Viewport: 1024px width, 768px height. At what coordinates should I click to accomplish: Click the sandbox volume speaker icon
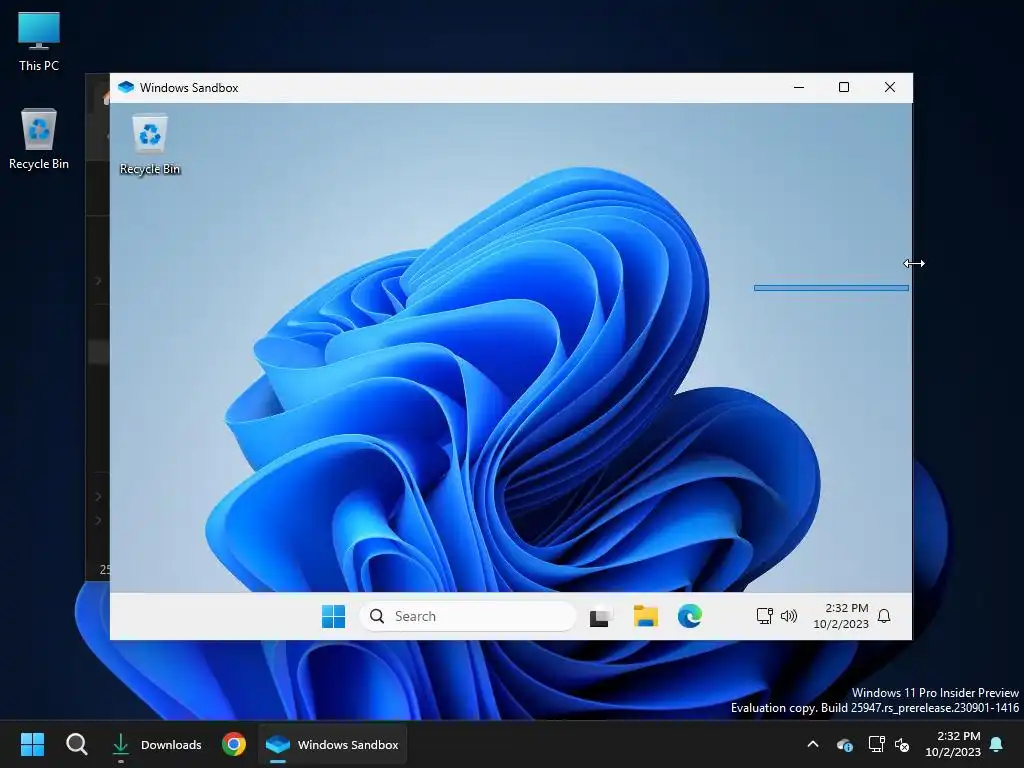tap(789, 616)
